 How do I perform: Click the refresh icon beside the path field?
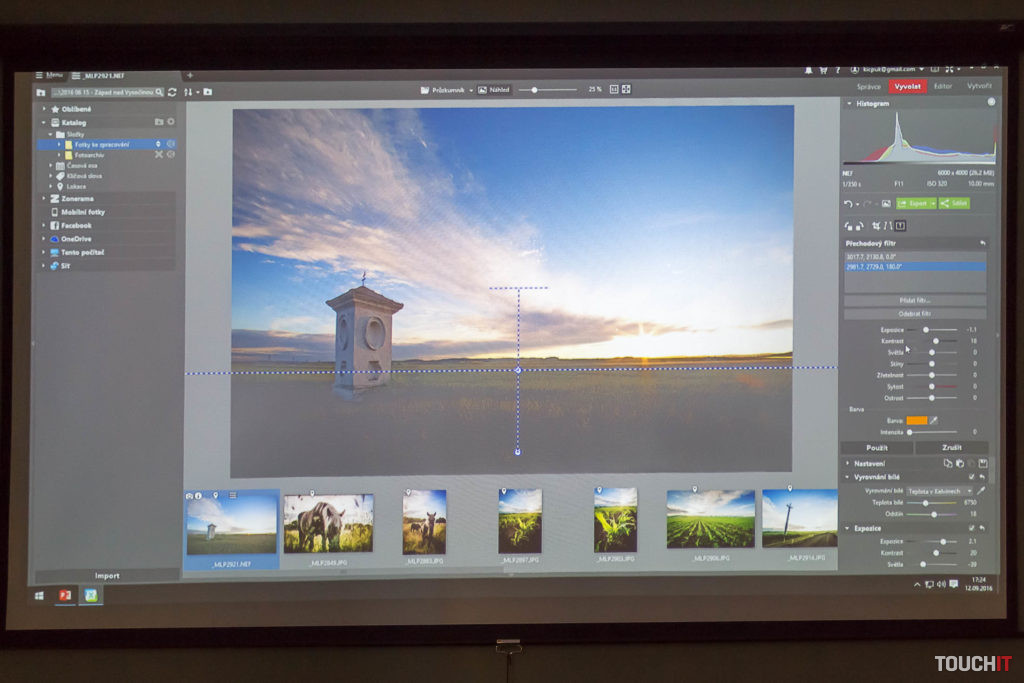172,92
